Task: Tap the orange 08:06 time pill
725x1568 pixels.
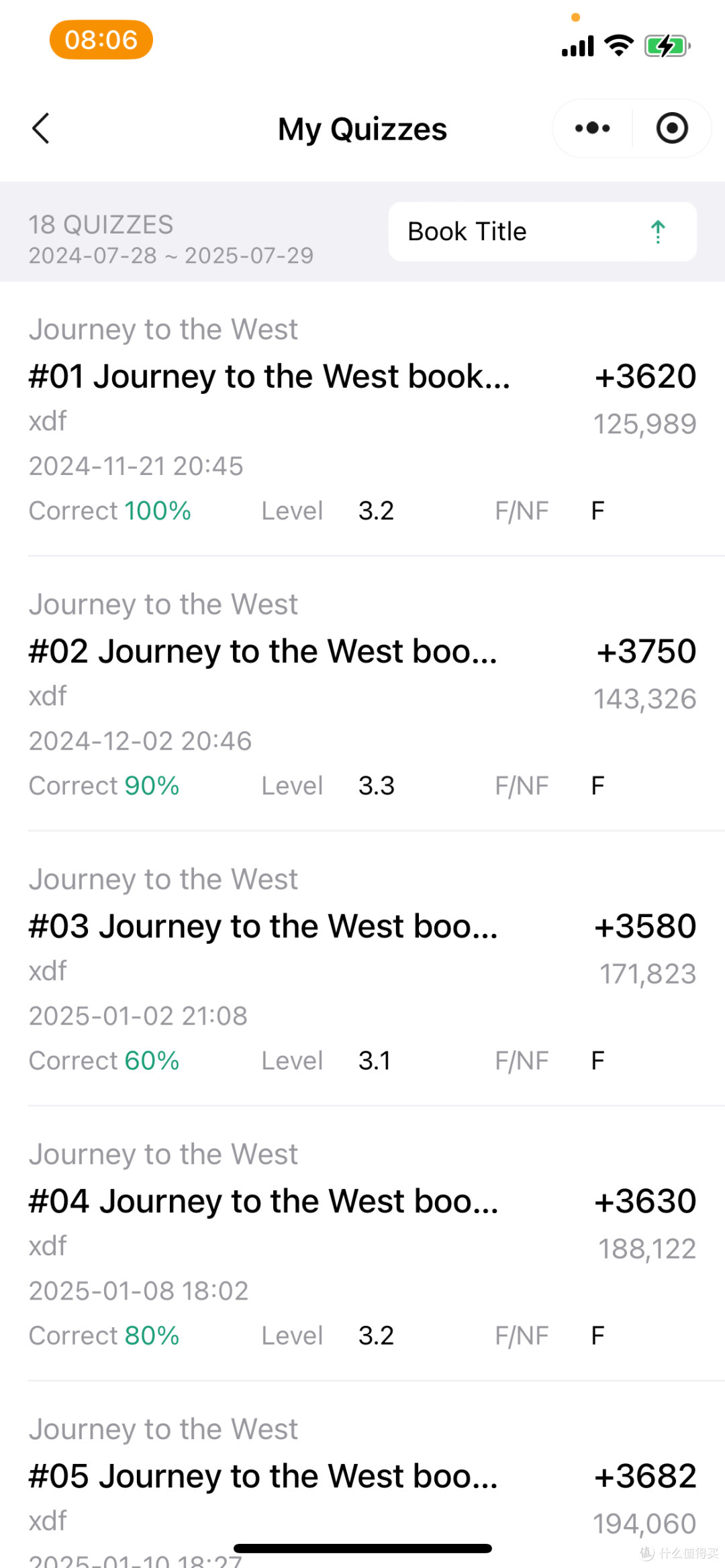Action: (x=101, y=40)
